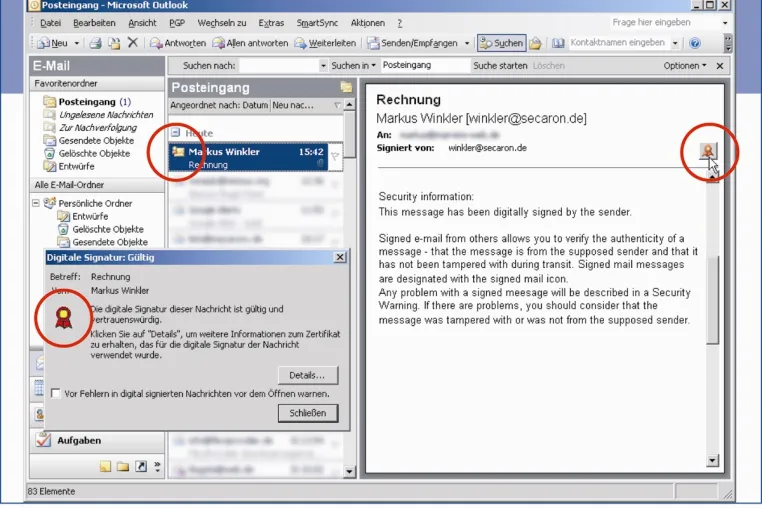Select the Zur Nachverfolgung folder
762x508 pixels.
(x=90, y=127)
